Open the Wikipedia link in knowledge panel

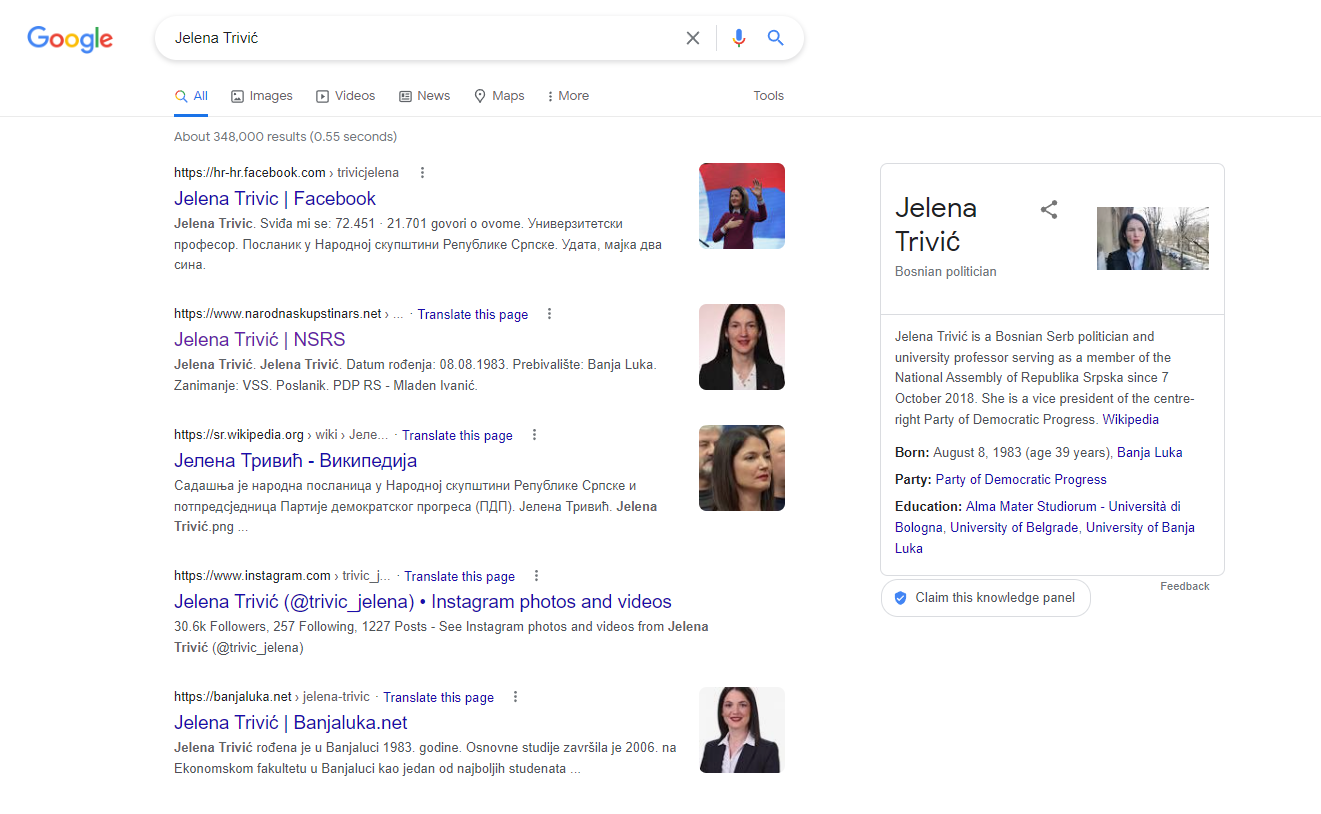pyautogui.click(x=1130, y=420)
